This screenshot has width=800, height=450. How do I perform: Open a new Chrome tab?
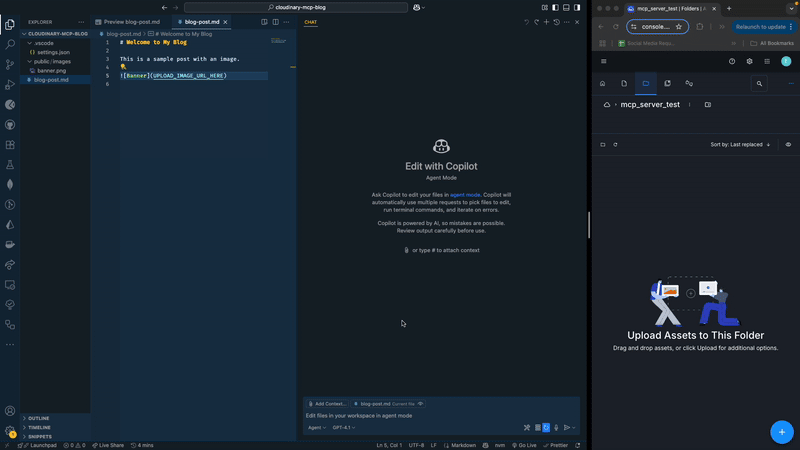[x=729, y=8]
